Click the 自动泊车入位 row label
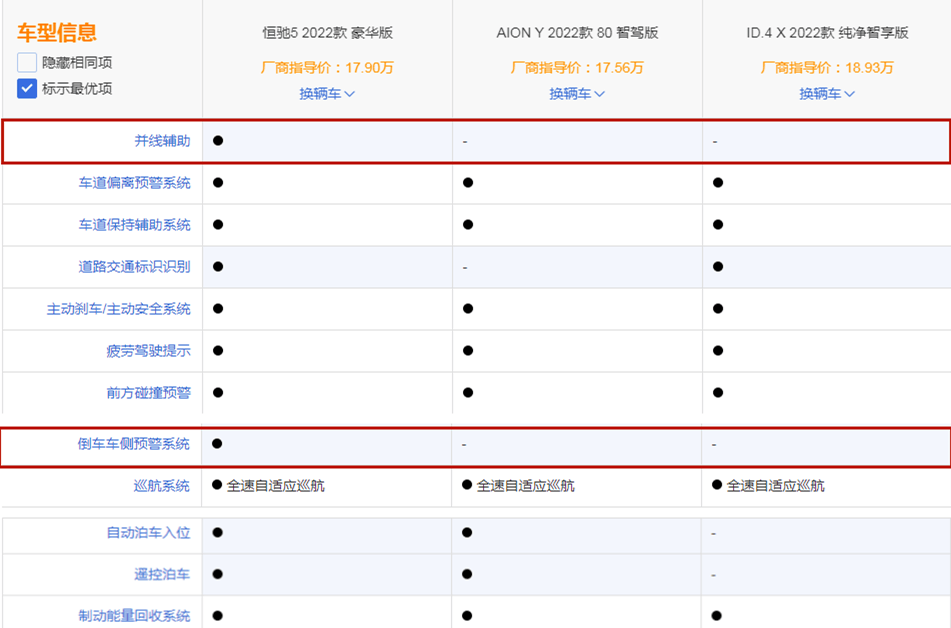951x628 pixels. click(148, 532)
